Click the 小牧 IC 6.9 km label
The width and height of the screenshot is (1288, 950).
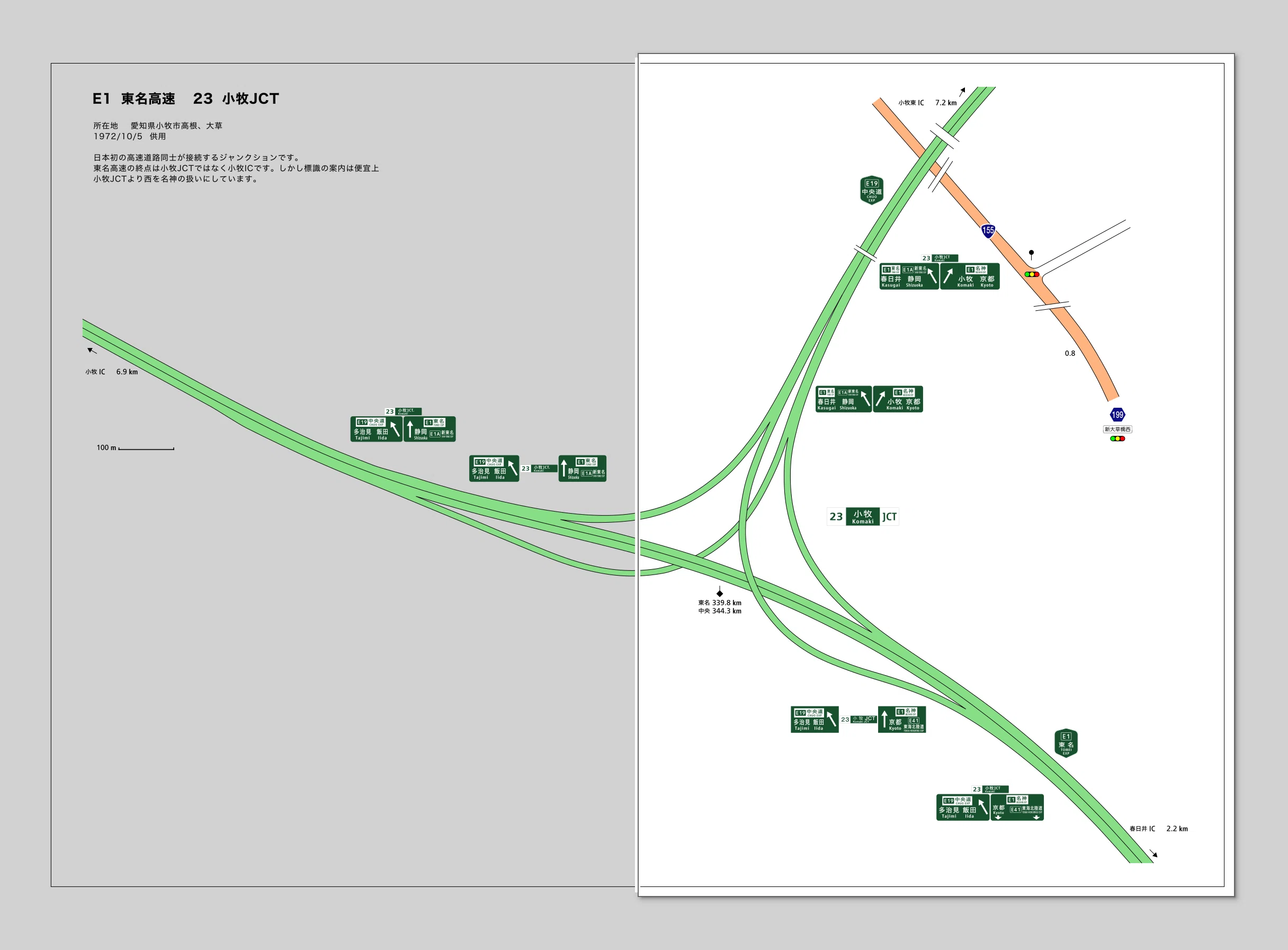(112, 372)
